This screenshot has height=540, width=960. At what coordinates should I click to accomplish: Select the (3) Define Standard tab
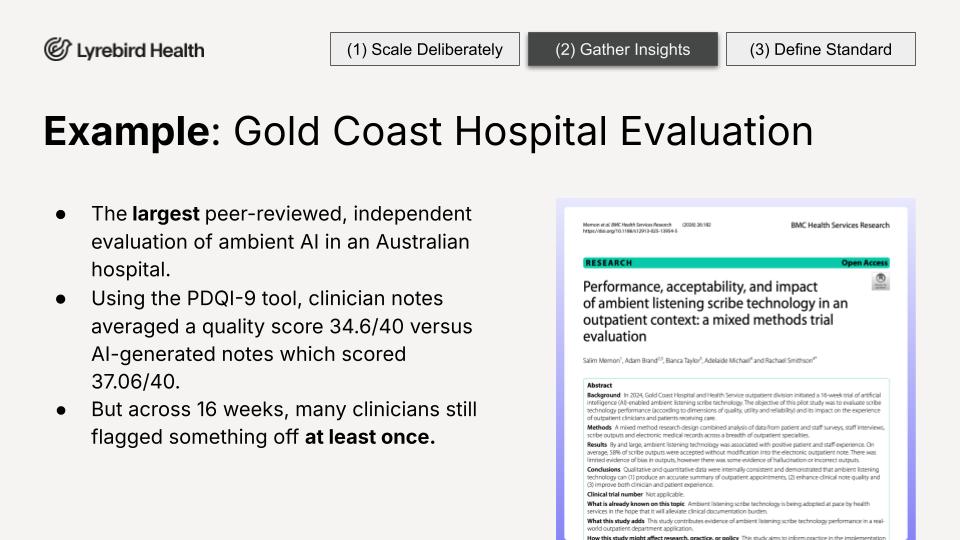pos(820,49)
